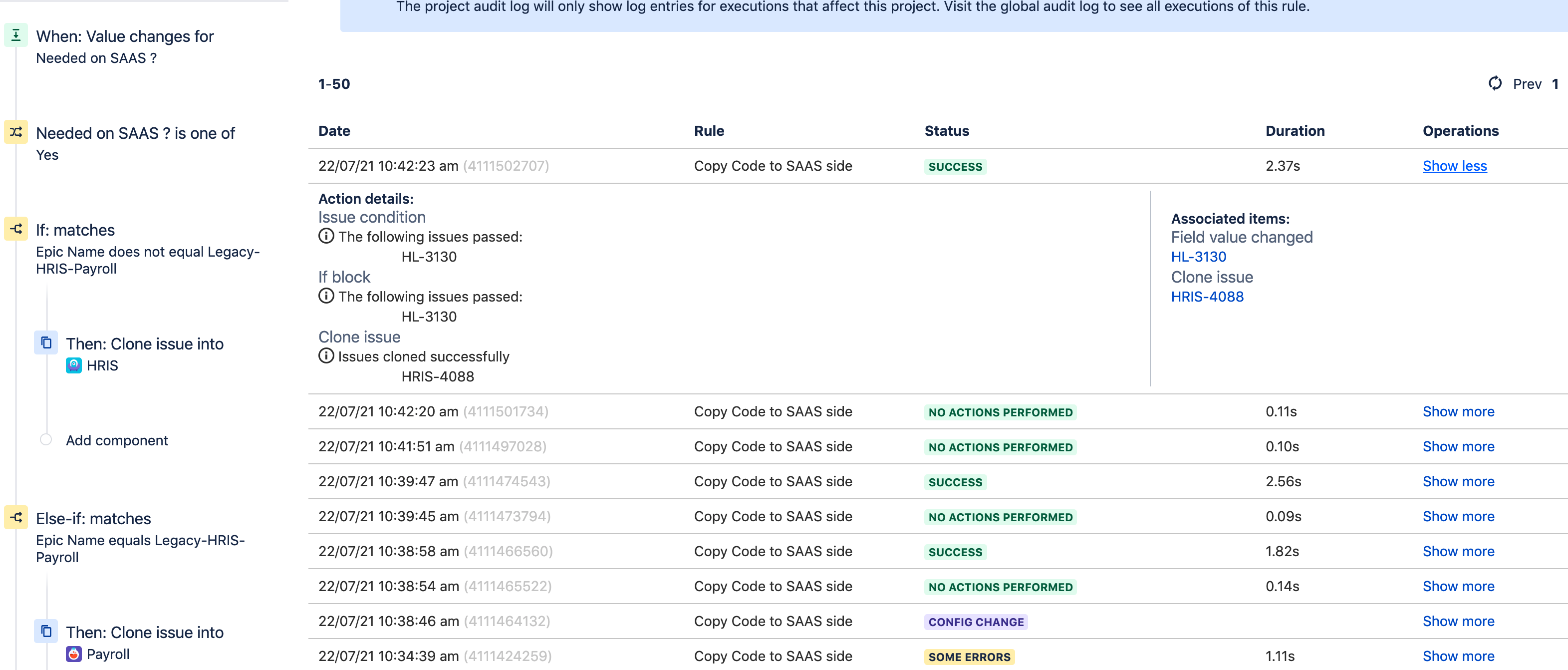1568x670 pixels.
Task: Click the Status column header
Action: pyautogui.click(x=947, y=131)
